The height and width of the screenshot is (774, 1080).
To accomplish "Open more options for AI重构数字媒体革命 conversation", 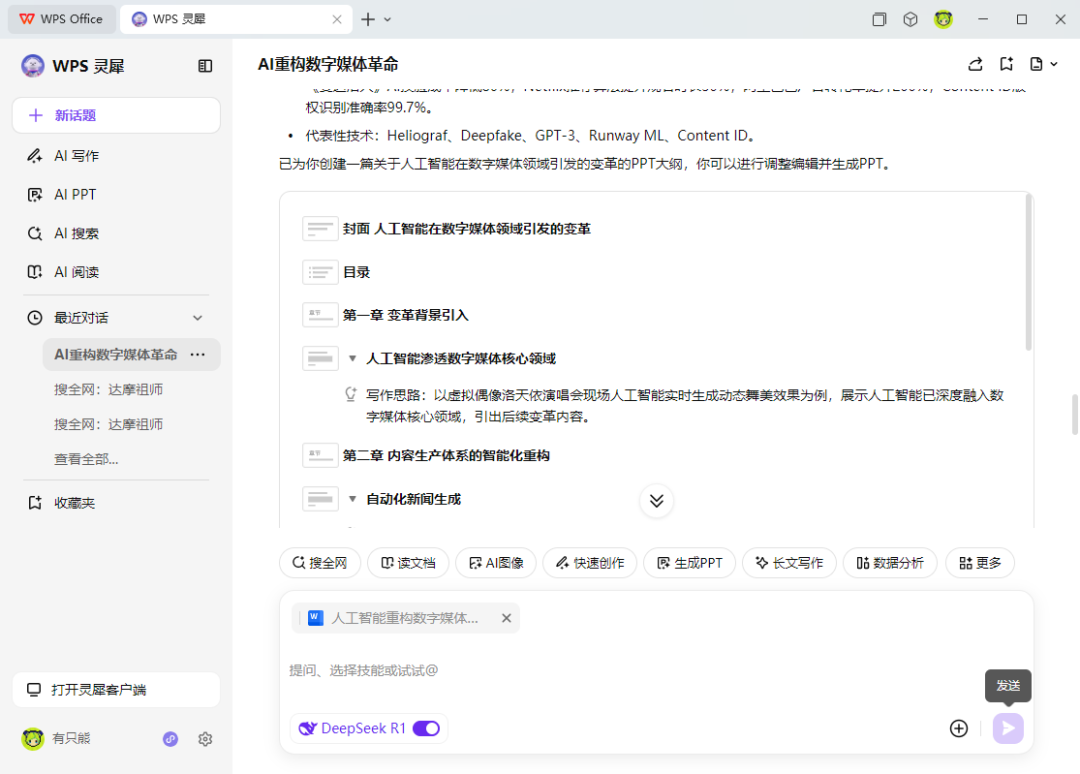I will pyautogui.click(x=198, y=355).
